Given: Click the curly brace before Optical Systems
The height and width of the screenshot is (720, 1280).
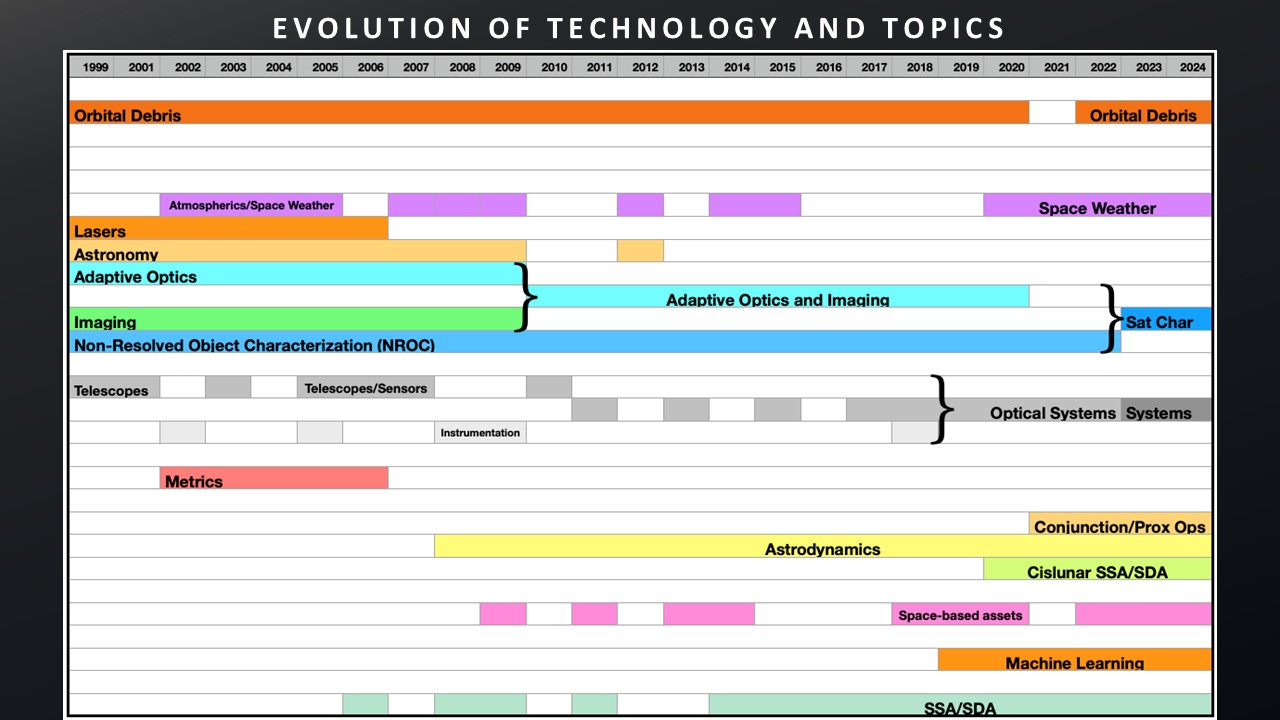Looking at the screenshot, I should click(x=941, y=408).
